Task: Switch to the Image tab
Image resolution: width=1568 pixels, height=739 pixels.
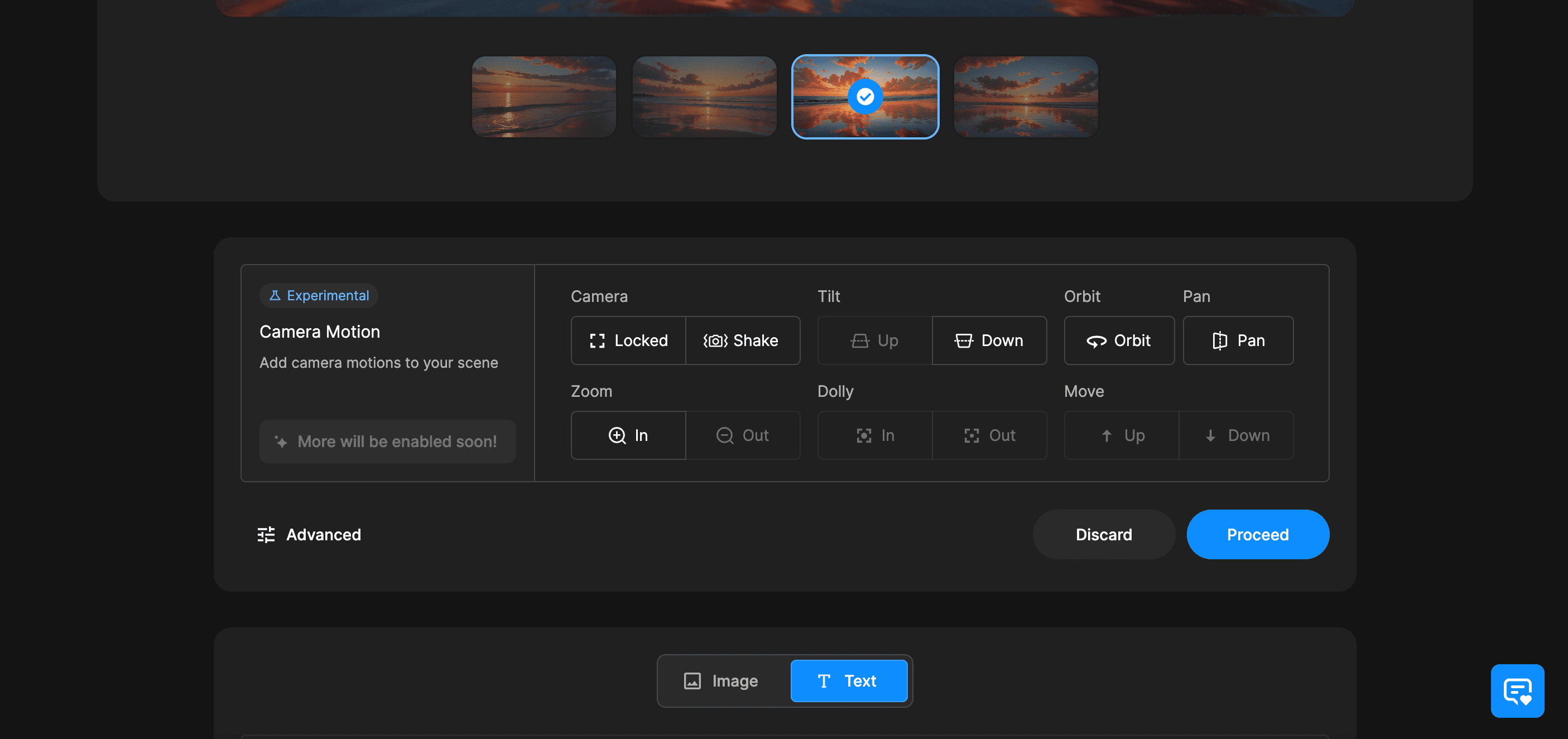Action: 722,680
